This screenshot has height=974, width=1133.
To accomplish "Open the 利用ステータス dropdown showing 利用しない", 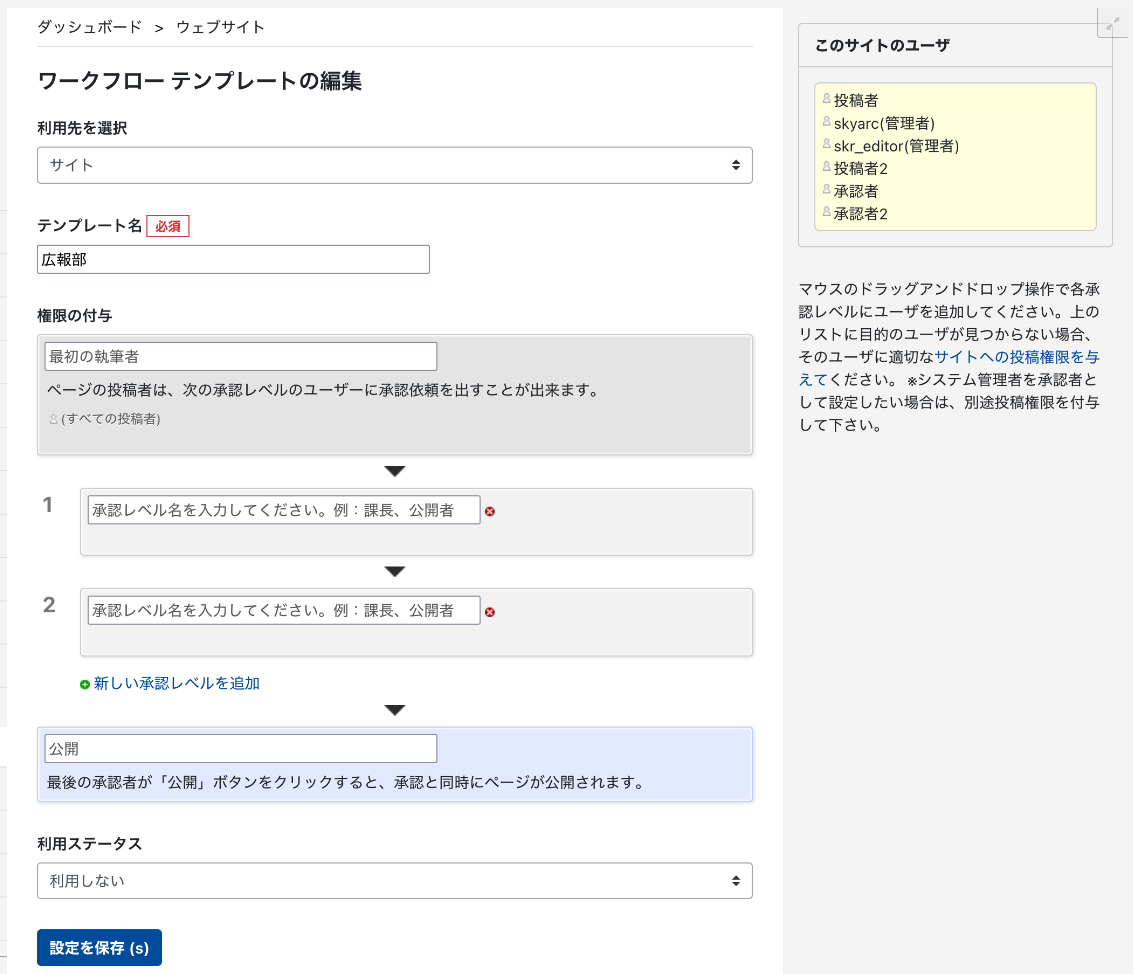I will (x=394, y=881).
